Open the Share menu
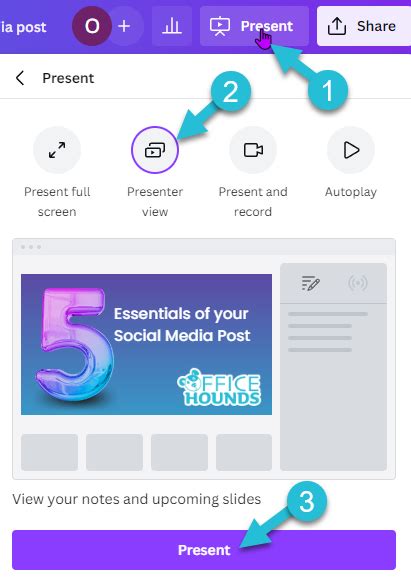The height and width of the screenshot is (578, 411). [364, 26]
